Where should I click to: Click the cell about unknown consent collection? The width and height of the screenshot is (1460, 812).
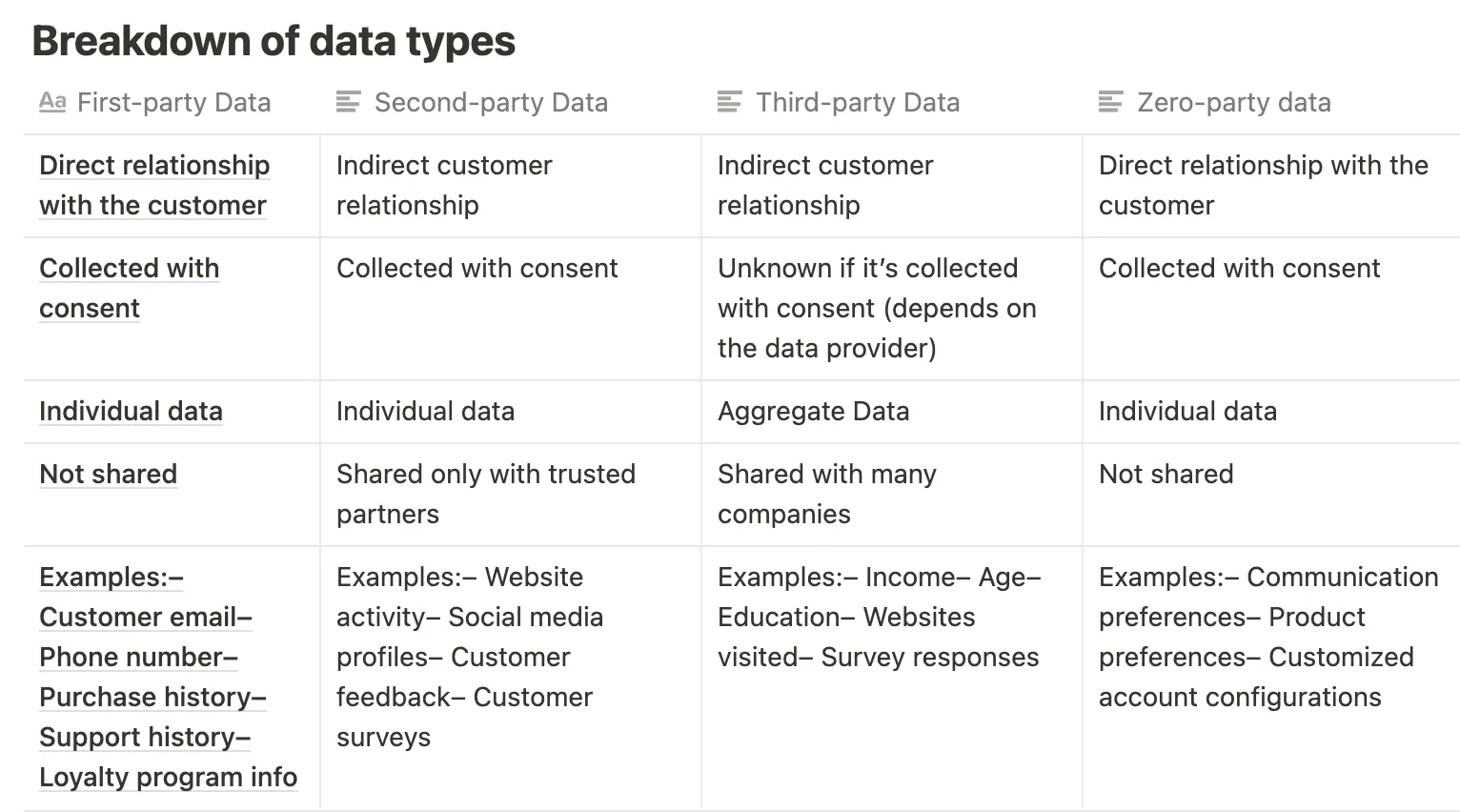pyautogui.click(x=892, y=309)
